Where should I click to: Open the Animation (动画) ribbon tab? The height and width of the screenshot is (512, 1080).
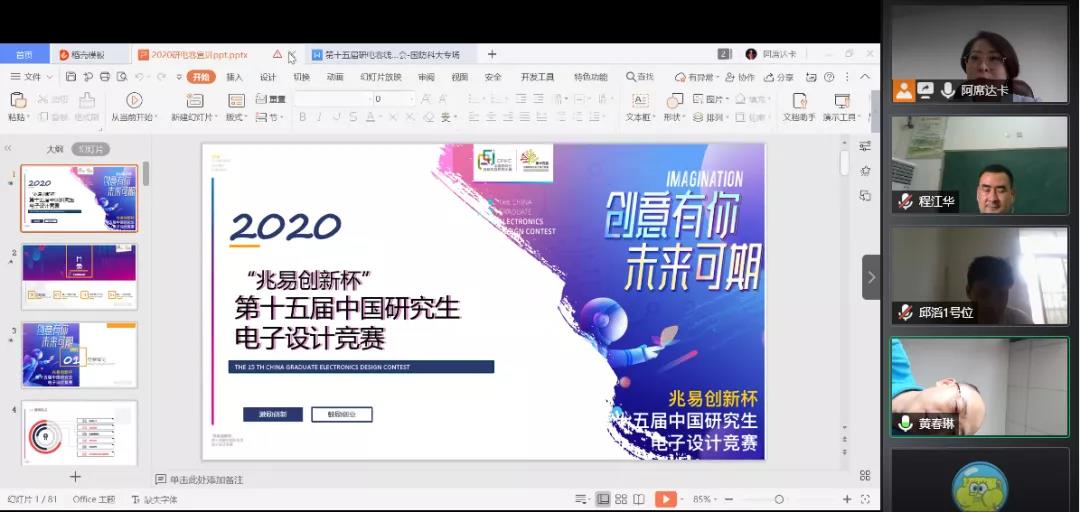tap(335, 76)
